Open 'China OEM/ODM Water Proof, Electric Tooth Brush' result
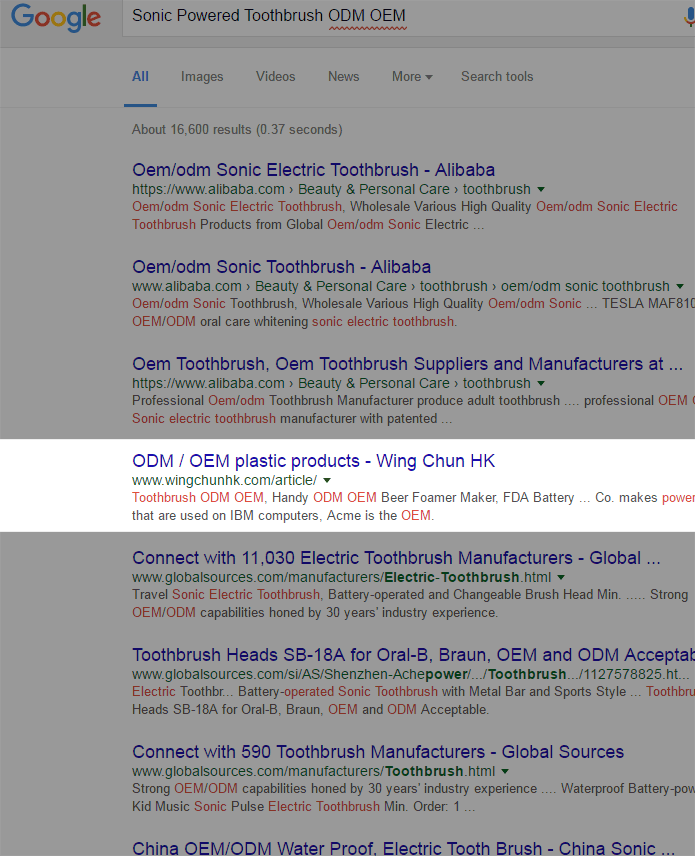Image resolution: width=695 pixels, height=856 pixels. (403, 848)
